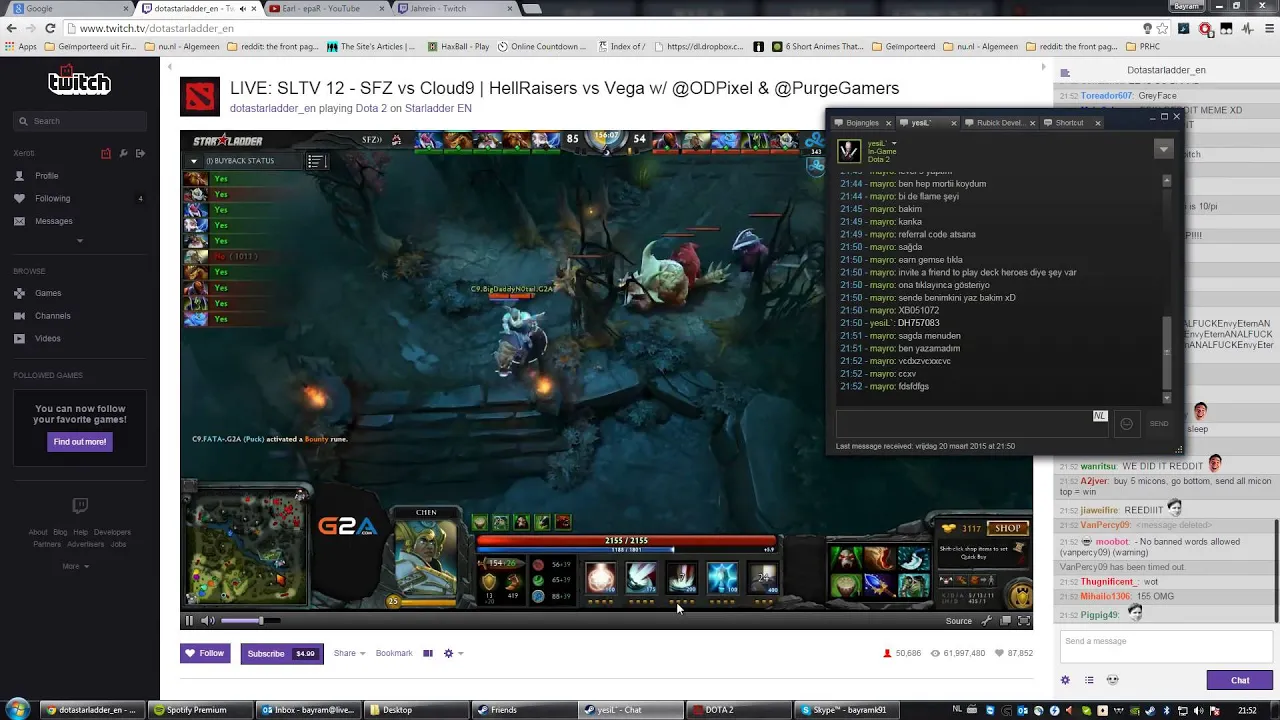
Task: Open chat settings gear icon
Action: point(1065,680)
